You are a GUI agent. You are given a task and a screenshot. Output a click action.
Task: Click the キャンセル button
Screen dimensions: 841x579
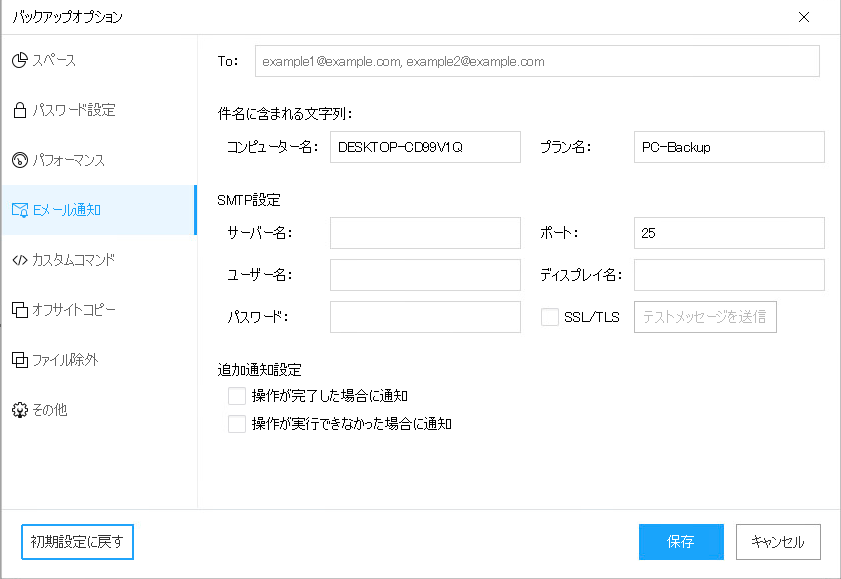click(x=778, y=541)
